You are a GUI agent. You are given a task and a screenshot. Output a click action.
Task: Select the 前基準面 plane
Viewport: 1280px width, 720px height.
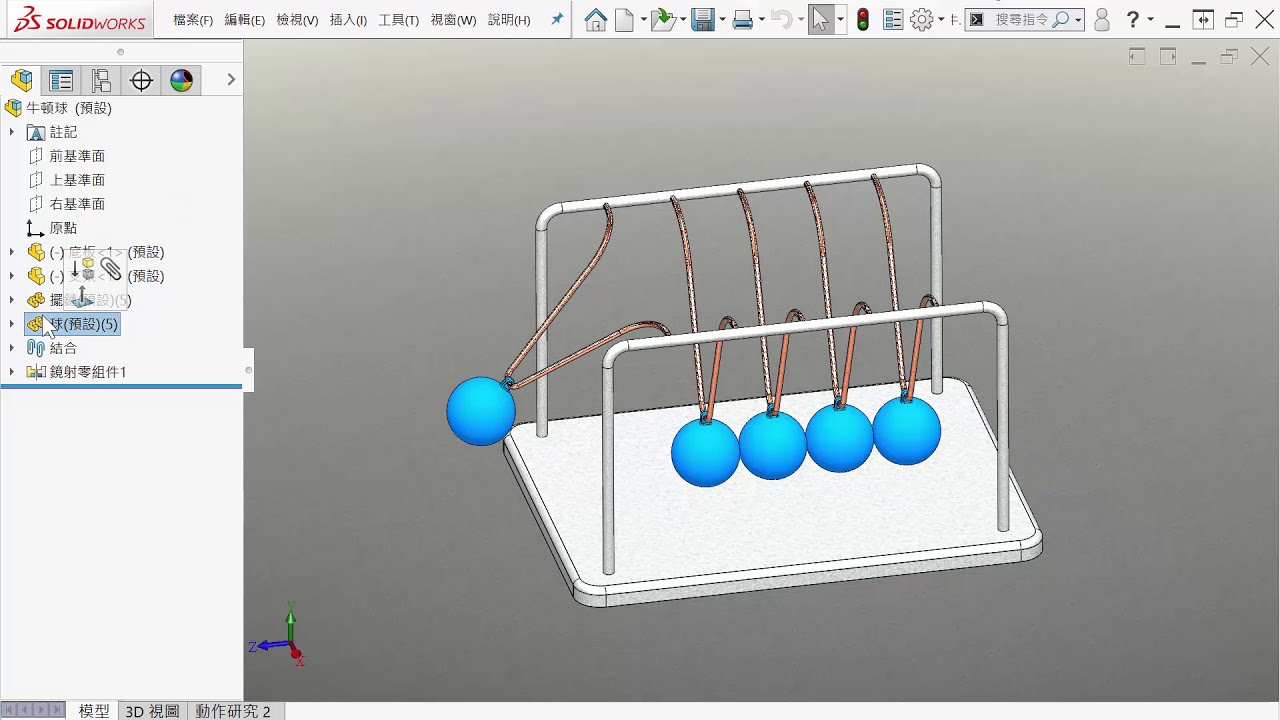point(77,156)
